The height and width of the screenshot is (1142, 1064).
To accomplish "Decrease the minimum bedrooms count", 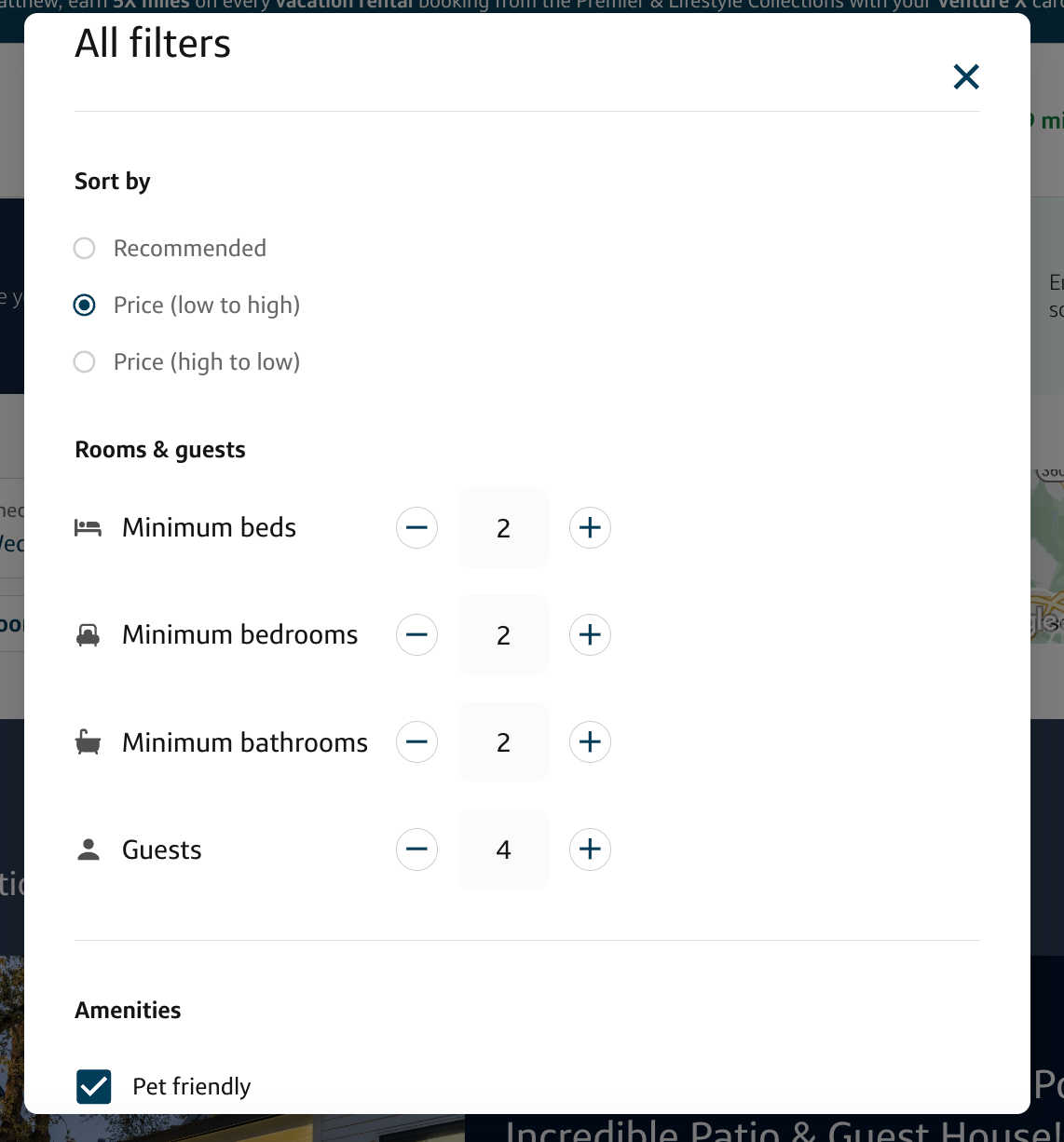I will pos(416,635).
